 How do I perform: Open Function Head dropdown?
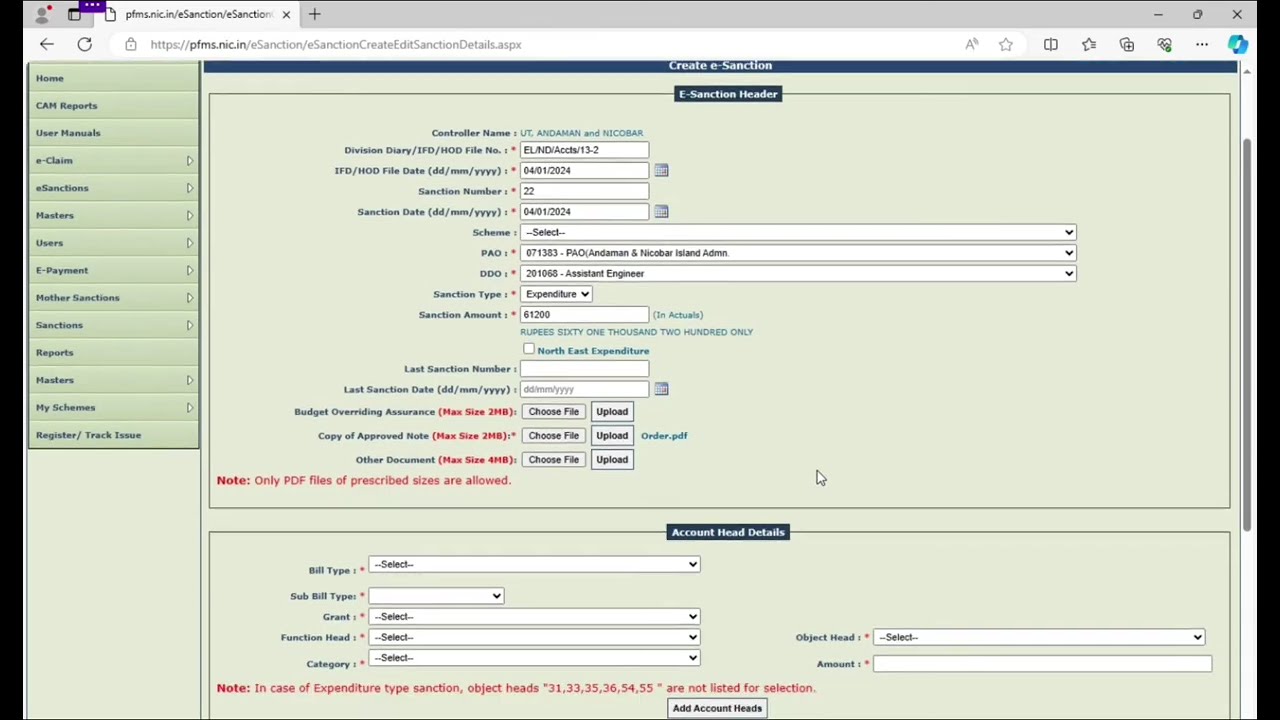(534, 637)
